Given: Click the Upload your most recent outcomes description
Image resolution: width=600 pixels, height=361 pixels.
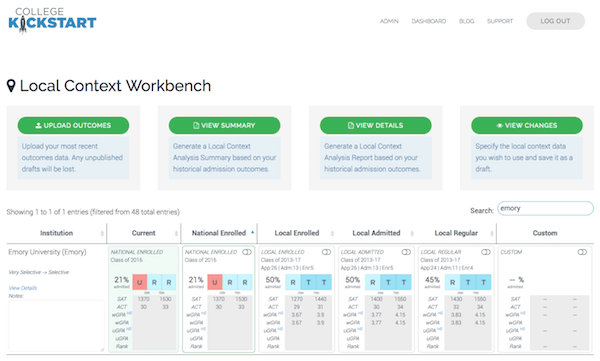Looking at the screenshot, I should click(x=73, y=157).
